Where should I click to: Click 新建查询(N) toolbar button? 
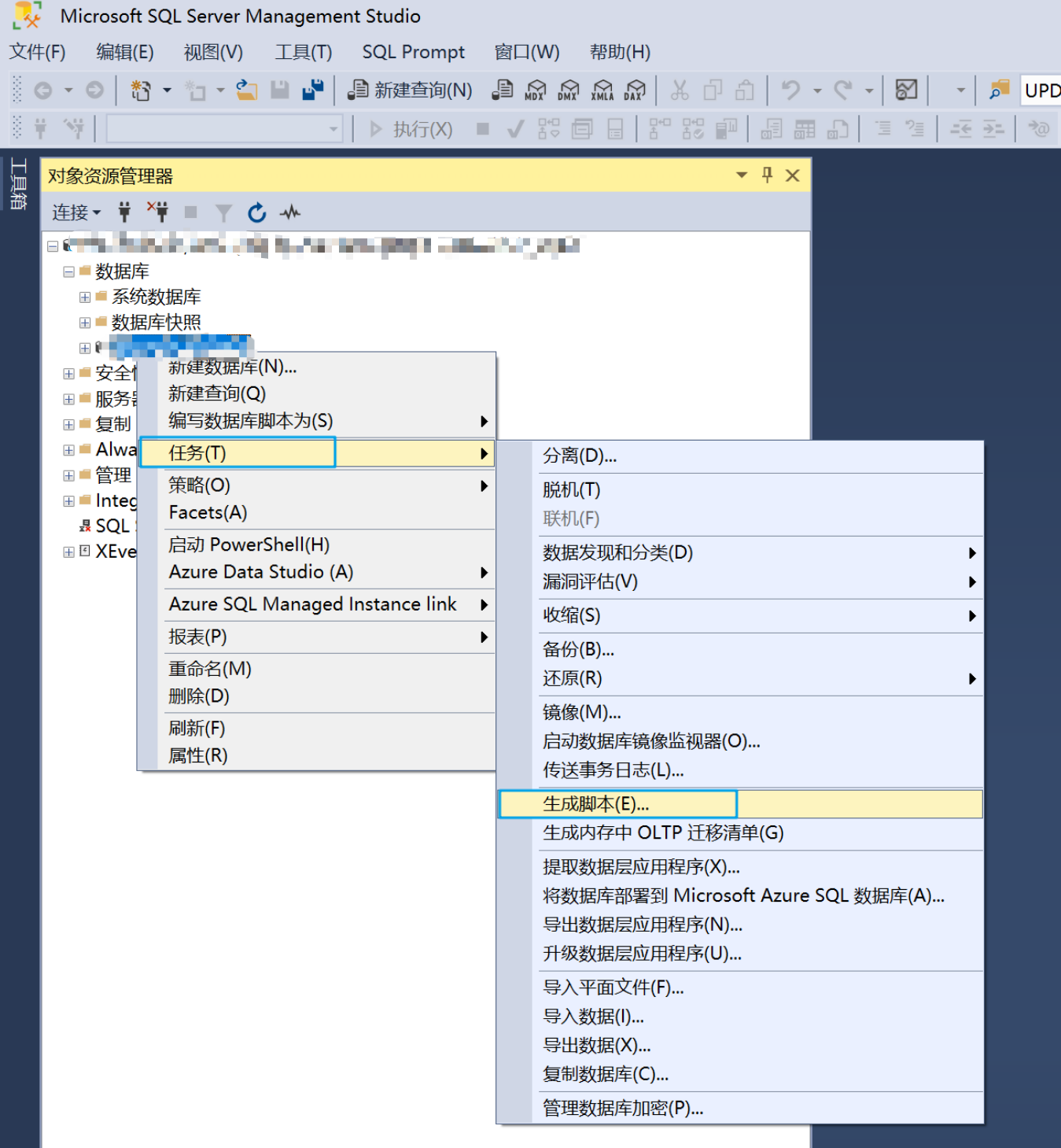tap(411, 90)
